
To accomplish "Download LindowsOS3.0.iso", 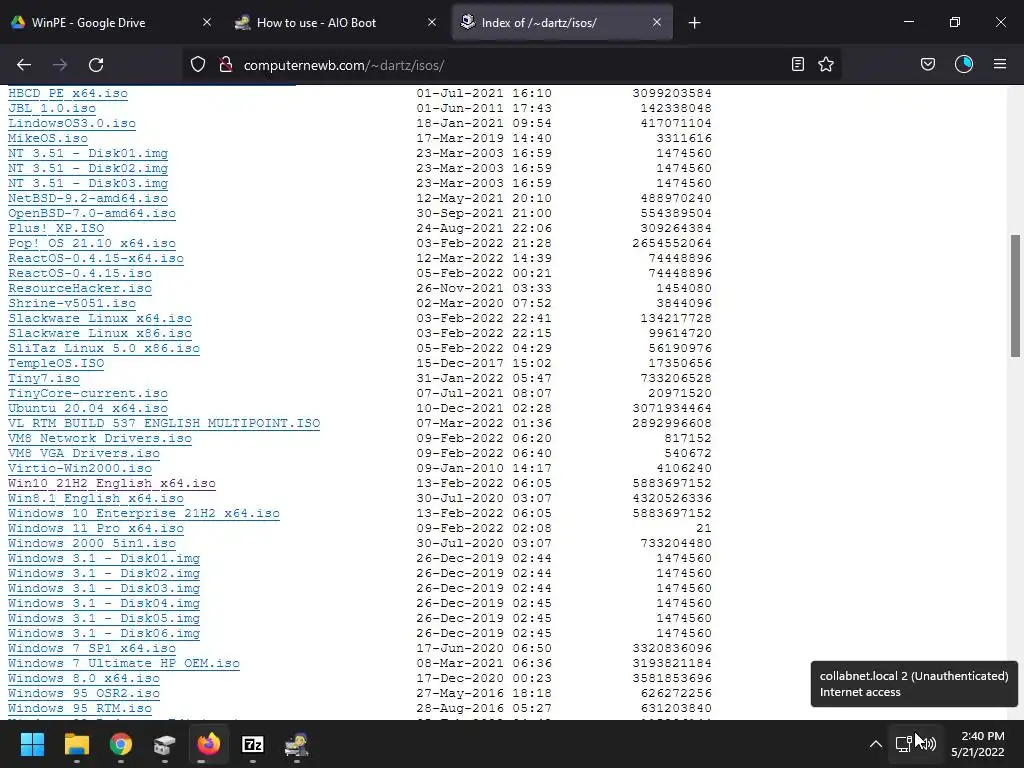I will click(72, 123).
